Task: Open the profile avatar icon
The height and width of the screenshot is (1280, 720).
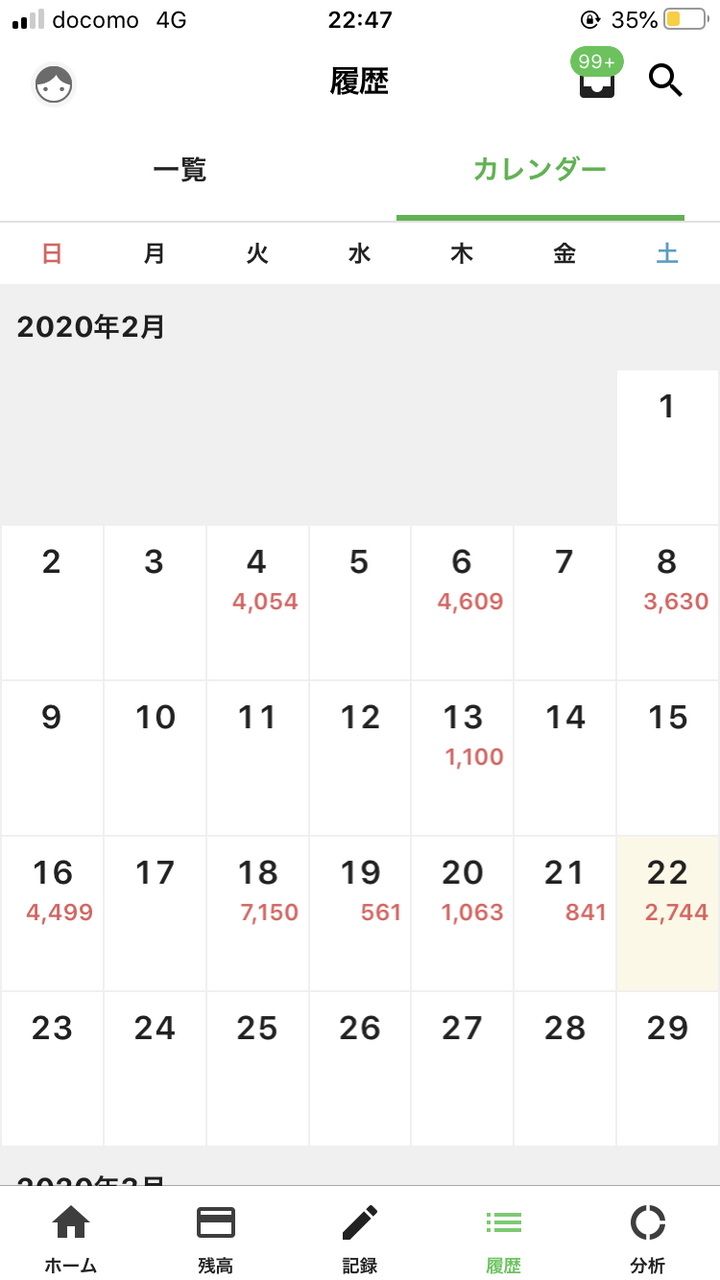Action: point(53,85)
